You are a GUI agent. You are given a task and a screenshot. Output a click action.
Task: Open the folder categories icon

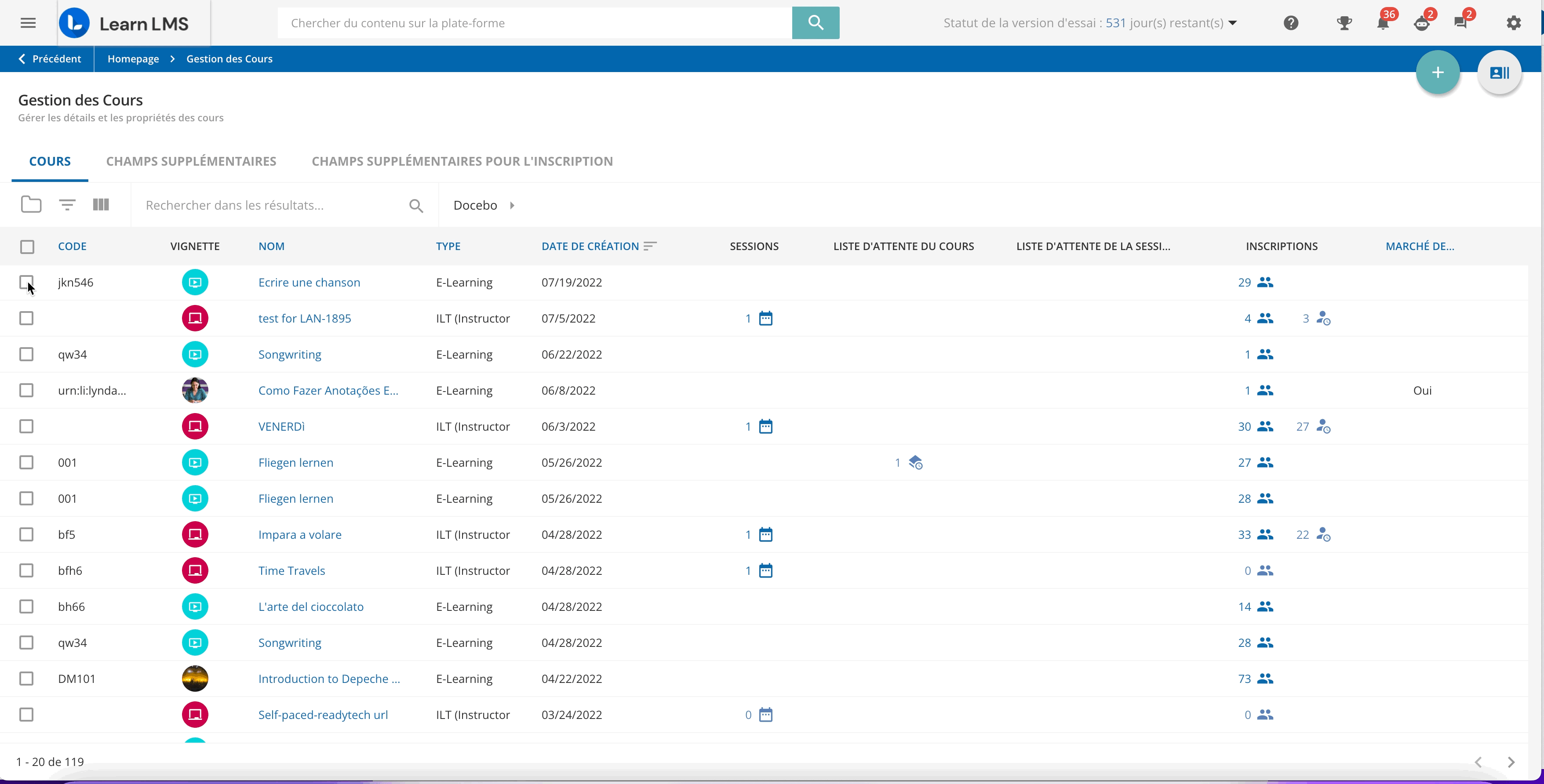point(31,205)
